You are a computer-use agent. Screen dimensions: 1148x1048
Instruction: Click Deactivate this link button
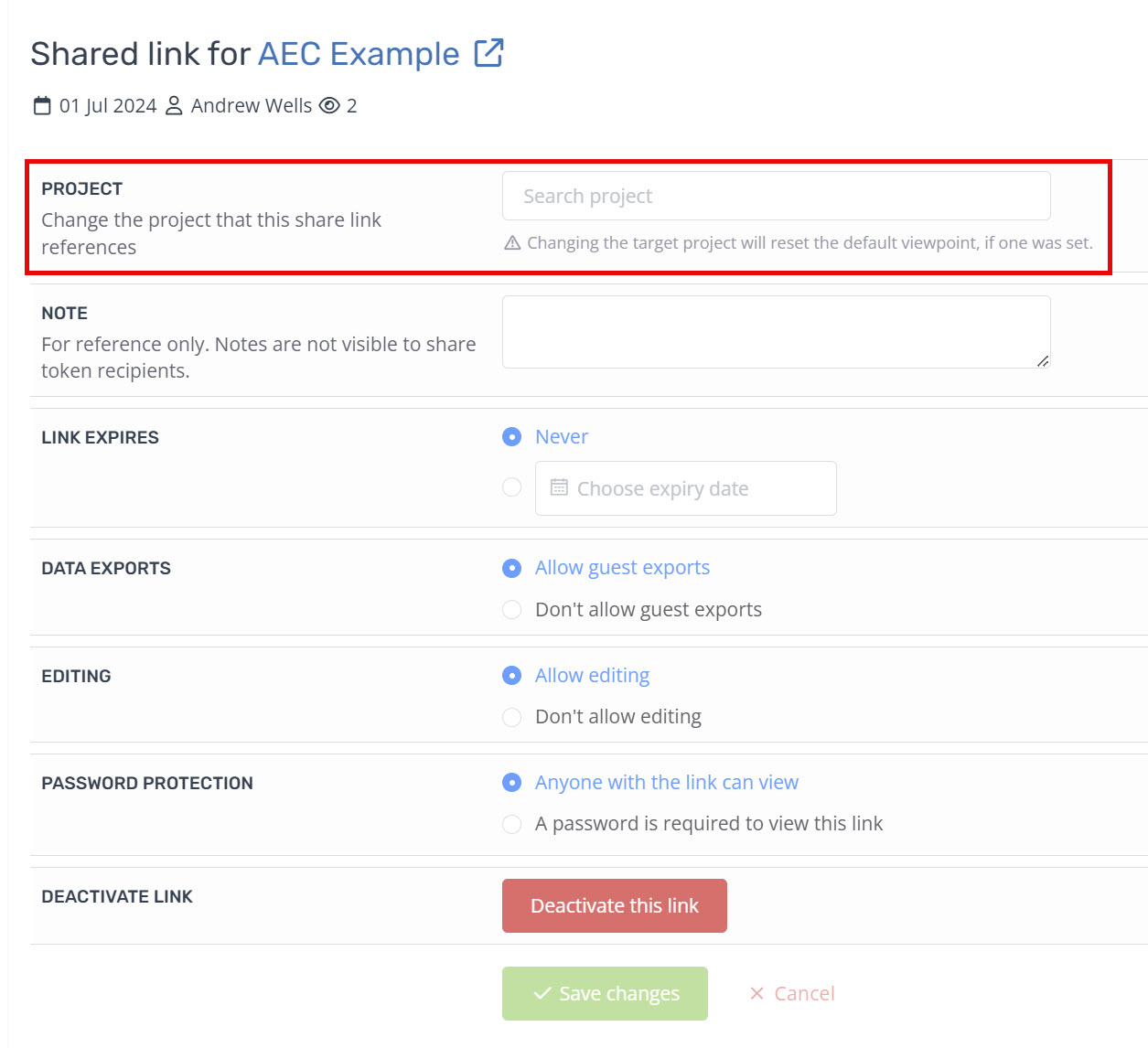614,905
